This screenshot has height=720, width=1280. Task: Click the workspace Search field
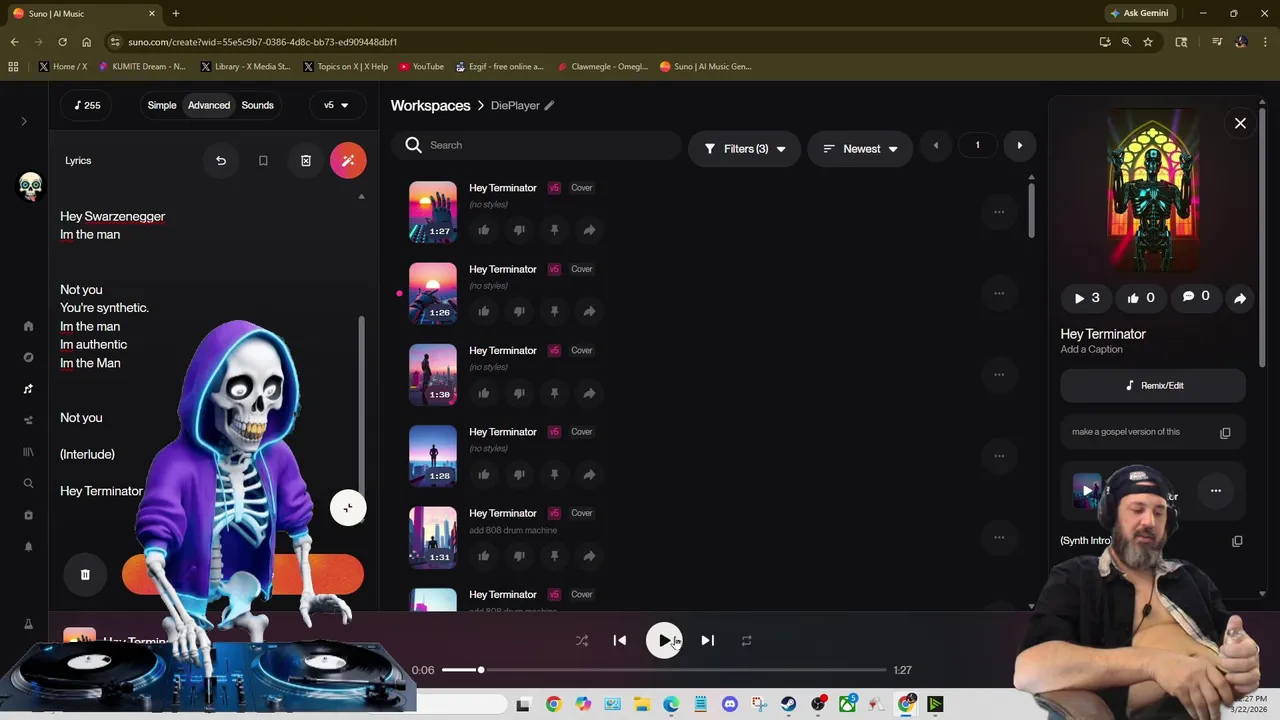point(537,145)
